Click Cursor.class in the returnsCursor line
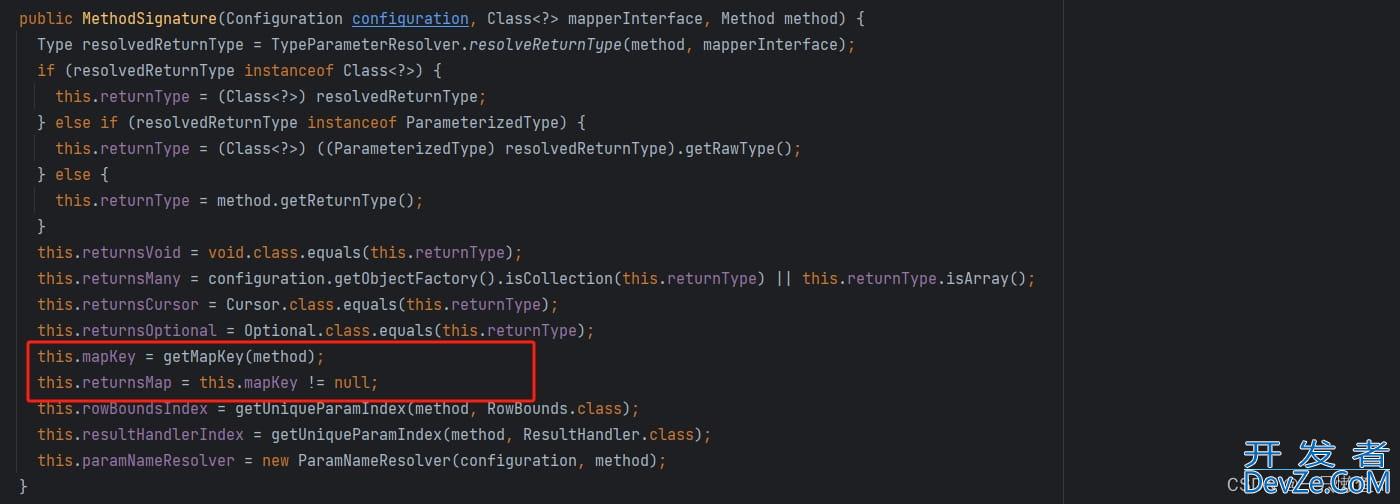1400x504 pixels. (x=275, y=305)
